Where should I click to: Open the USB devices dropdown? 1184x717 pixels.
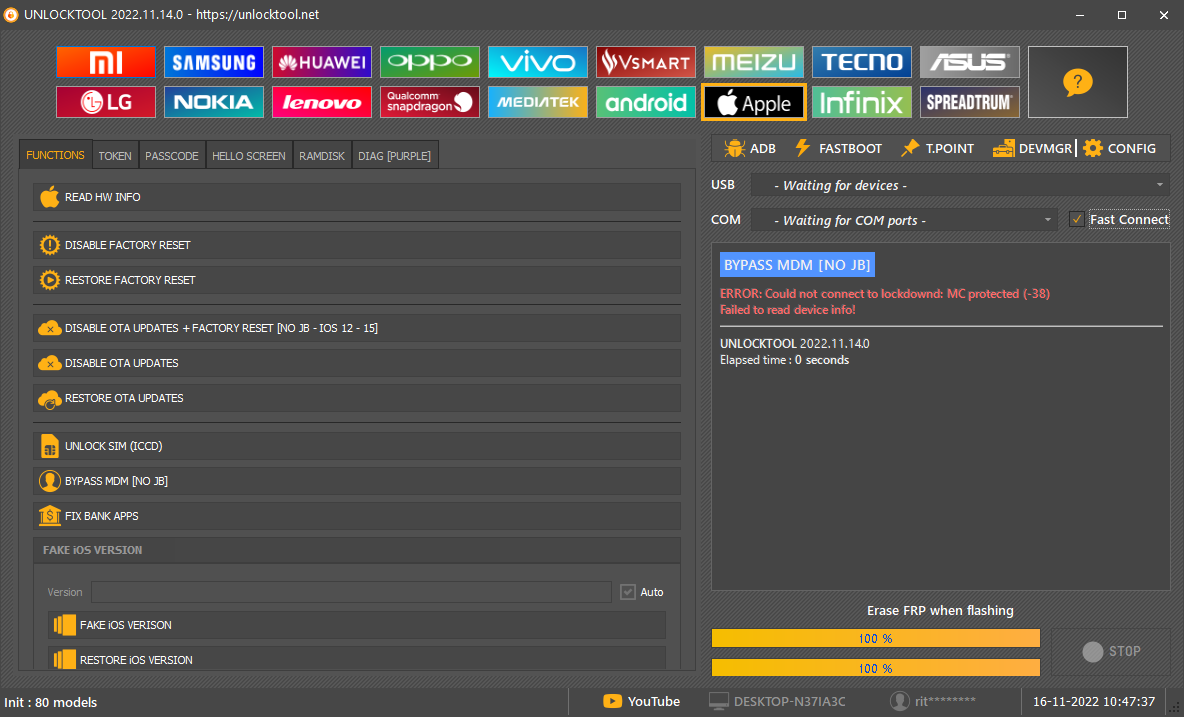point(960,185)
